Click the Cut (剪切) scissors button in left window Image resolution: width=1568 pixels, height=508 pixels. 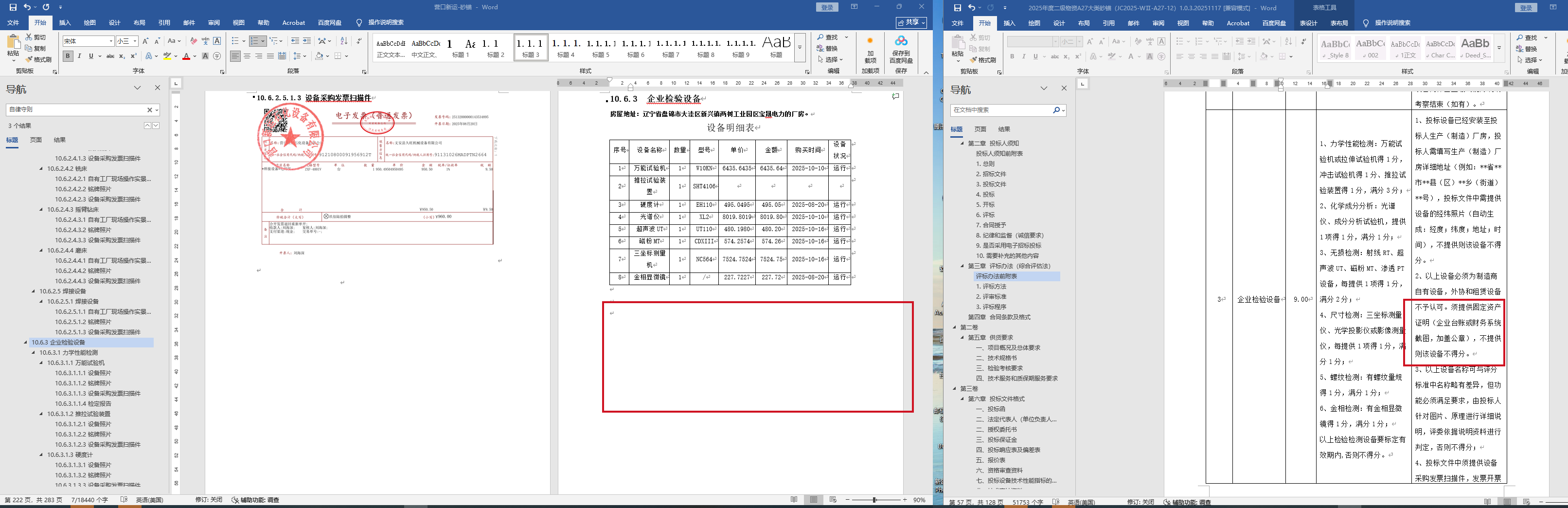pyautogui.click(x=36, y=37)
